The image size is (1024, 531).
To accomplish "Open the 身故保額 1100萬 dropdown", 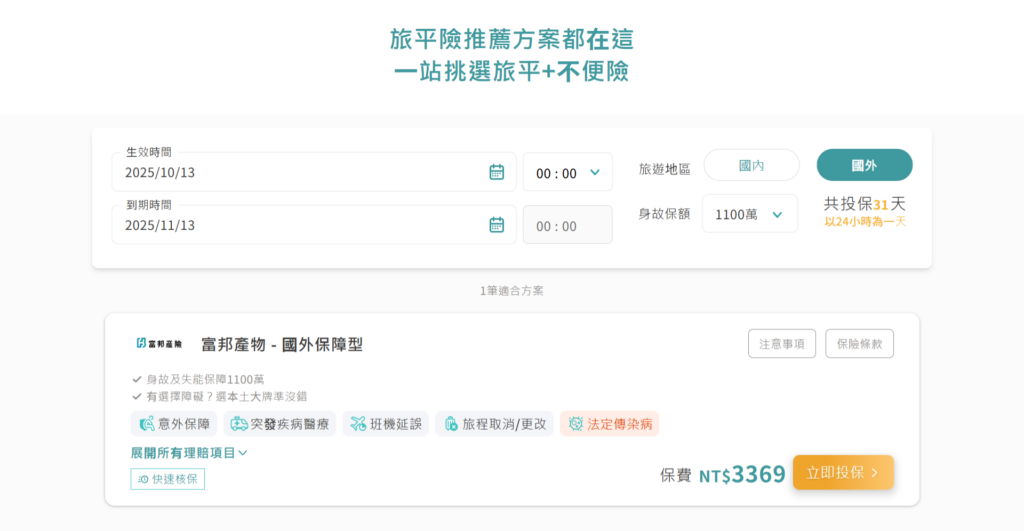I will click(x=749, y=214).
